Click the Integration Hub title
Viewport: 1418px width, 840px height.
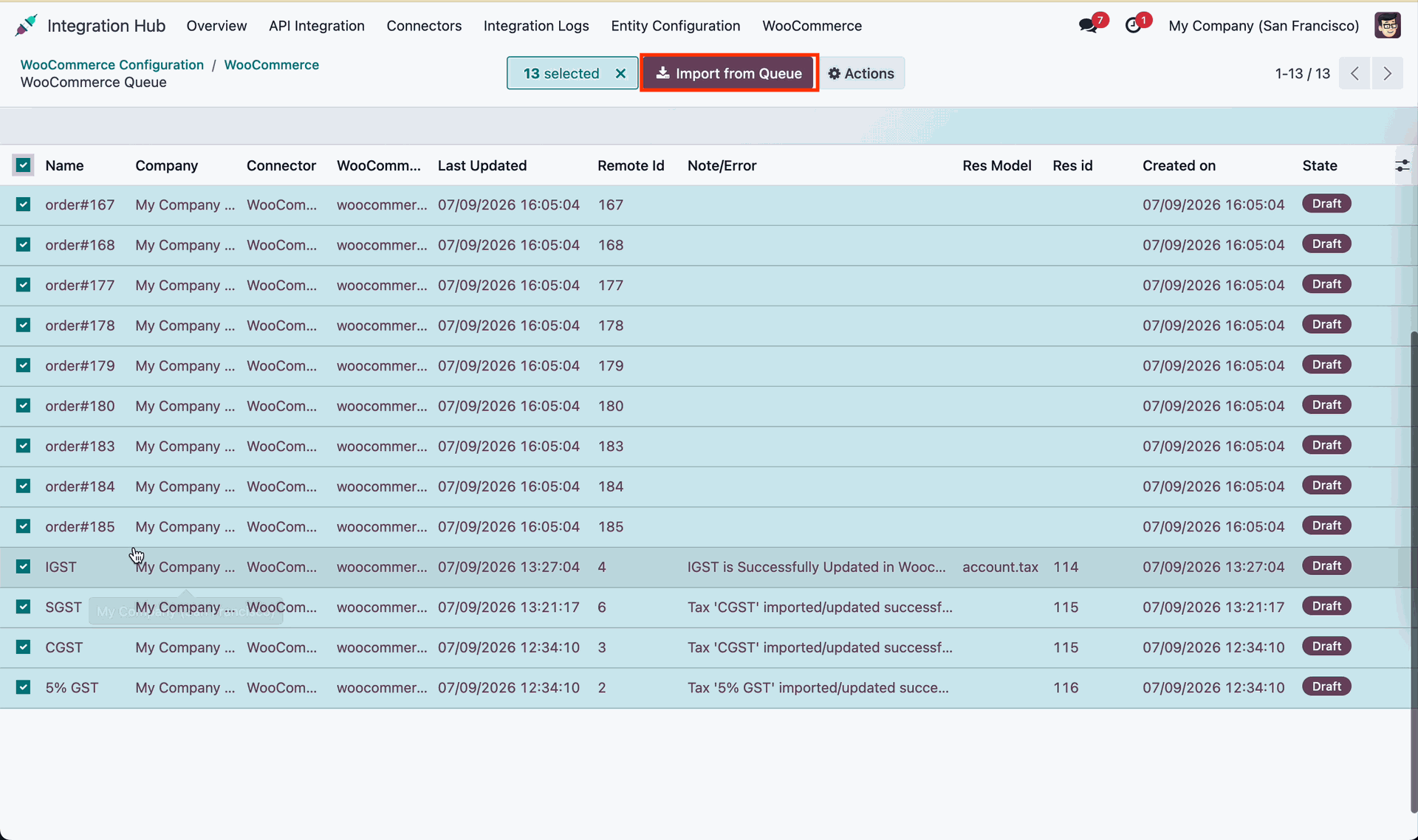point(106,26)
